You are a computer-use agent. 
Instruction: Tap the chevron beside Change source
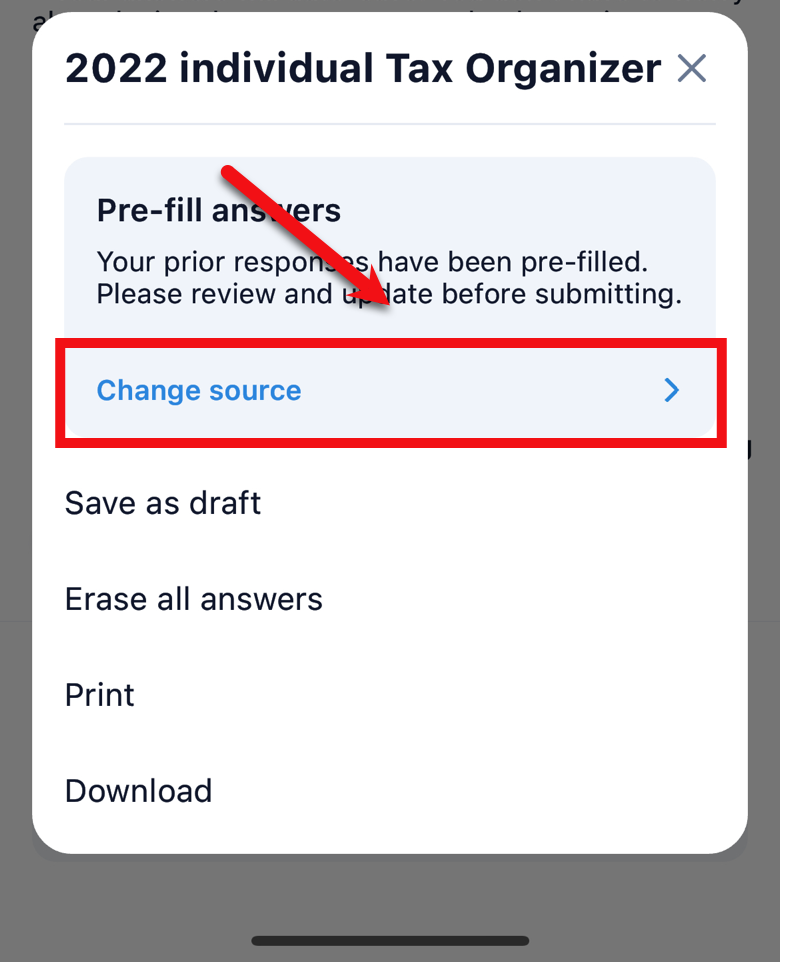[672, 391]
